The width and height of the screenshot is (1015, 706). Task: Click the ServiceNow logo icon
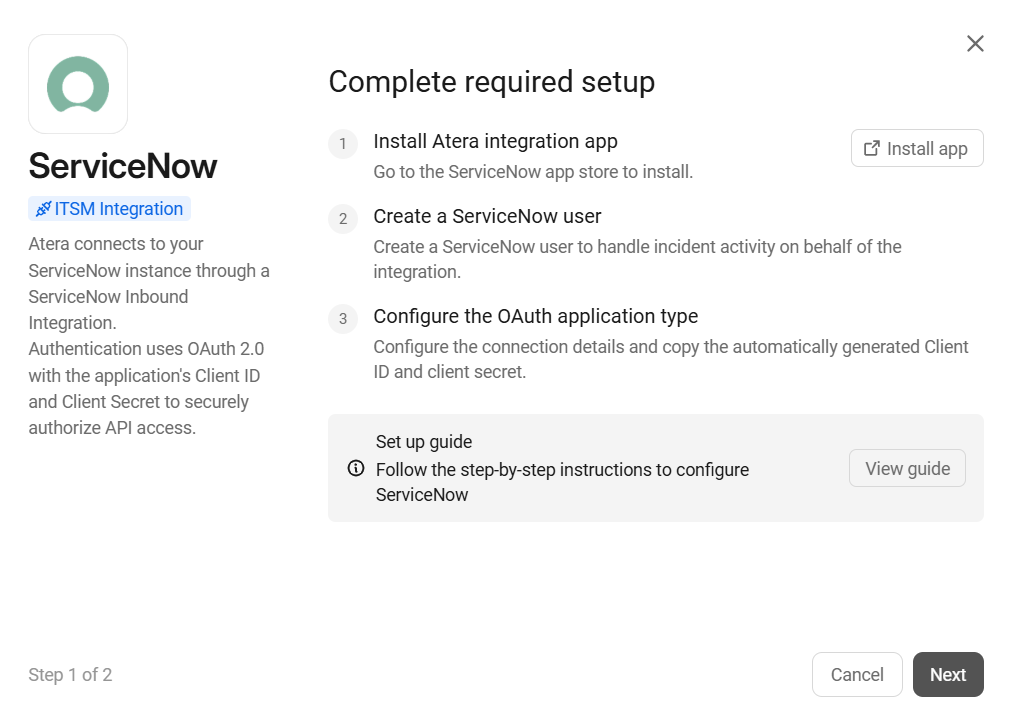(78, 84)
